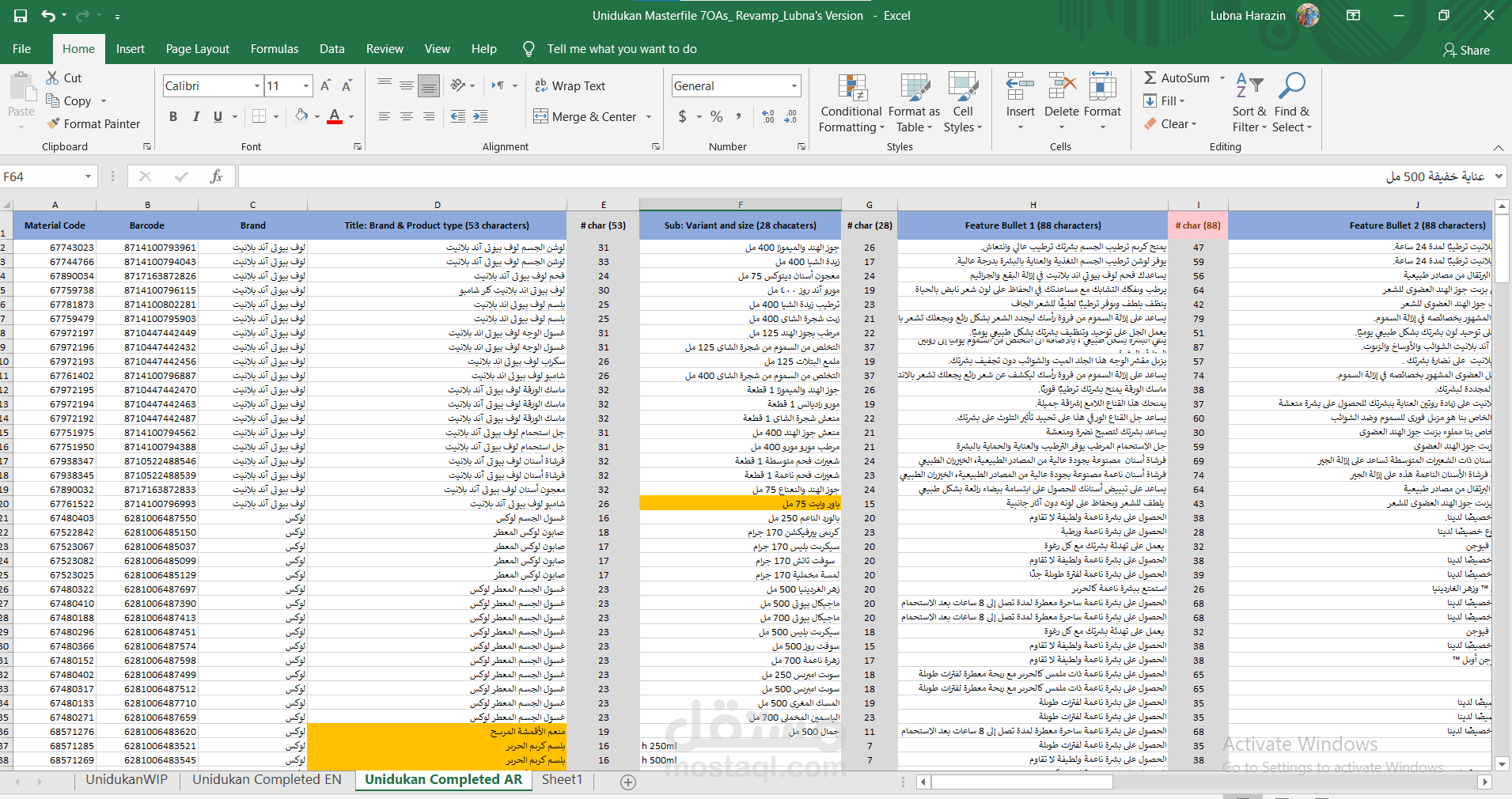The height and width of the screenshot is (799, 1512).
Task: Apply Comma Style number format
Action: (738, 116)
